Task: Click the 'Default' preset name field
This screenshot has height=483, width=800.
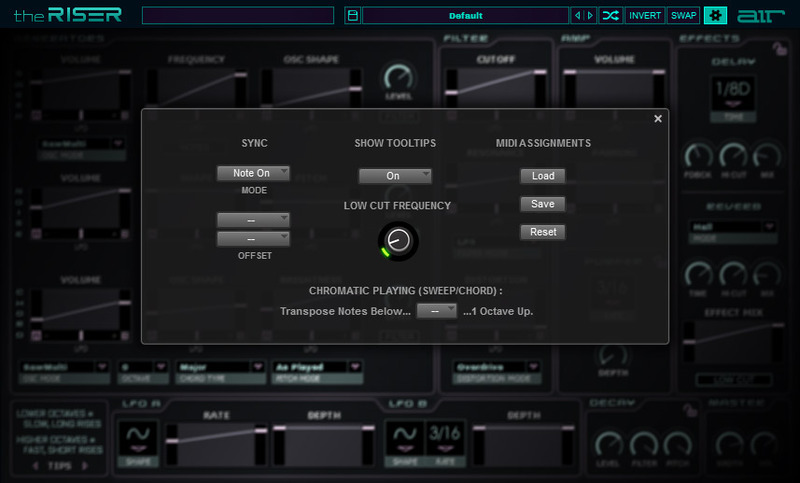Action: 465,16
